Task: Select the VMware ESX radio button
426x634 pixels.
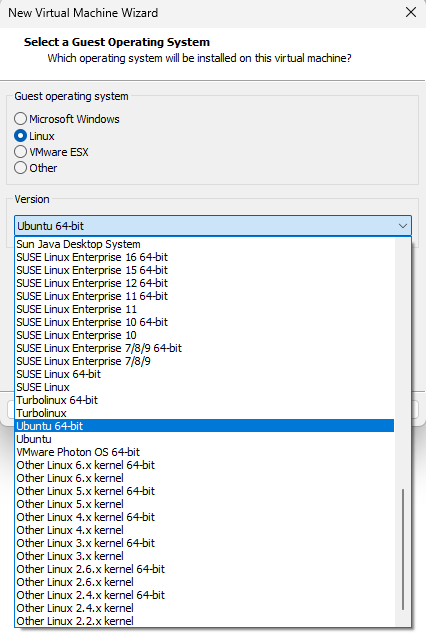Action: point(20,152)
